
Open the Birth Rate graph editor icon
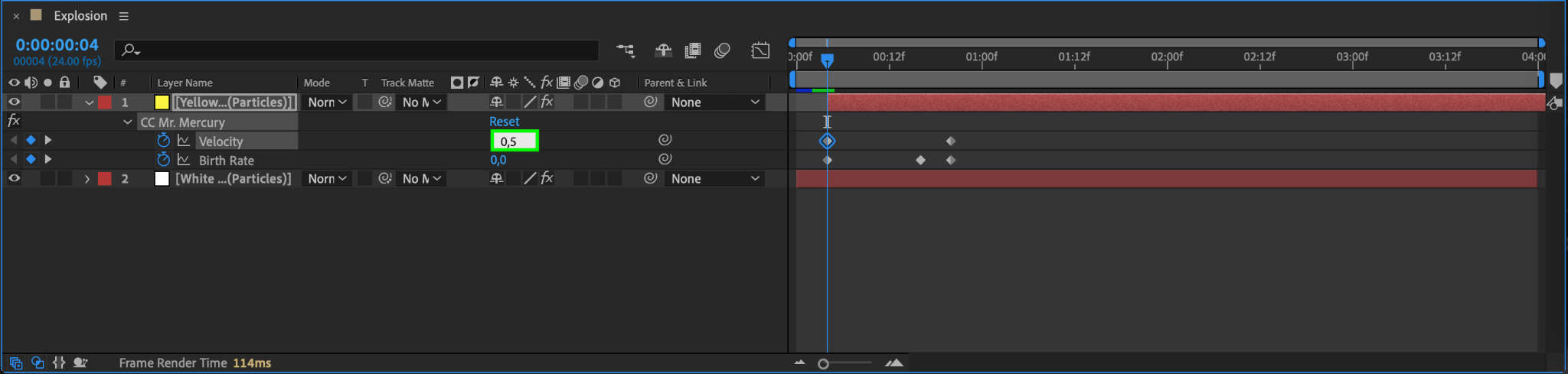point(184,160)
